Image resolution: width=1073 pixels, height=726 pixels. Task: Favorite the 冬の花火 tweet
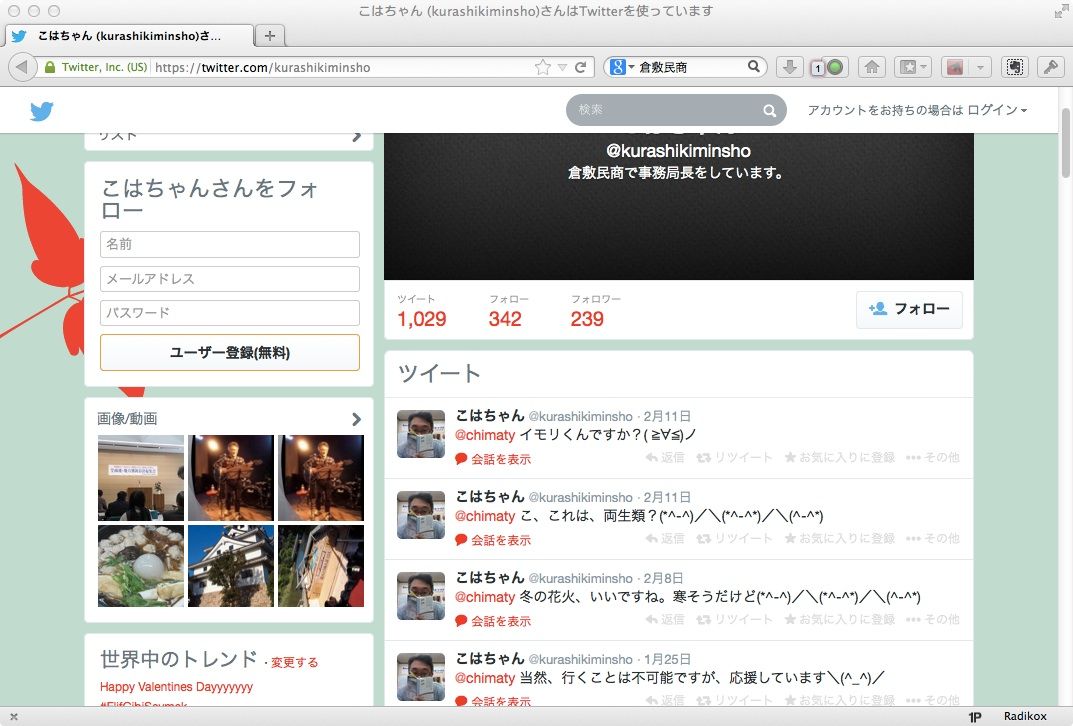839,619
